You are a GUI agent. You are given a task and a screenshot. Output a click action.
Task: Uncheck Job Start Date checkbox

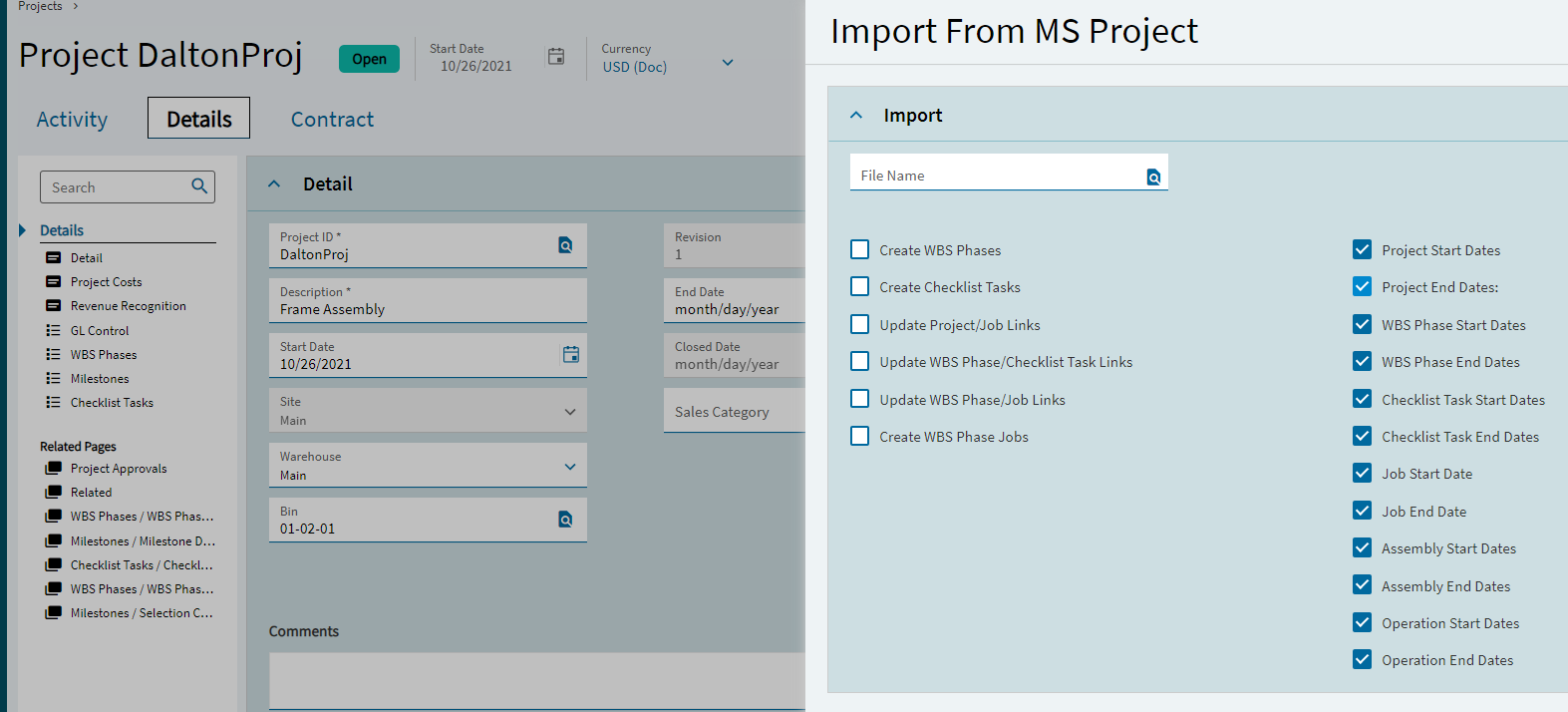(x=1362, y=473)
